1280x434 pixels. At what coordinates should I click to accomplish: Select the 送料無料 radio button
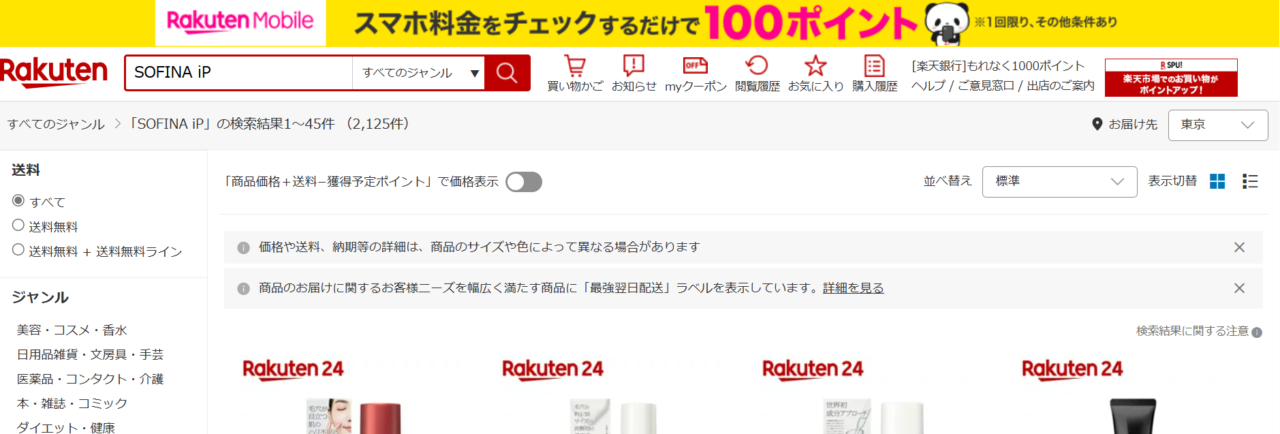18,226
